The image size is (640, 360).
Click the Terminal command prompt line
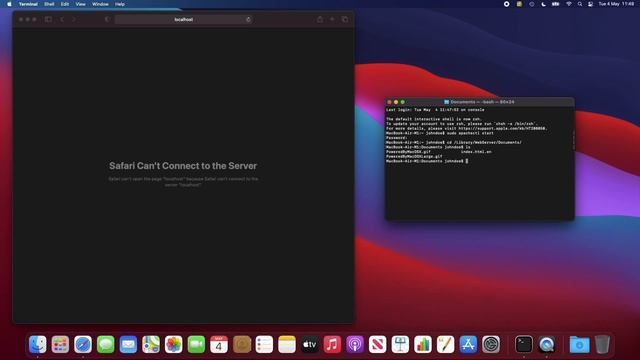point(427,161)
